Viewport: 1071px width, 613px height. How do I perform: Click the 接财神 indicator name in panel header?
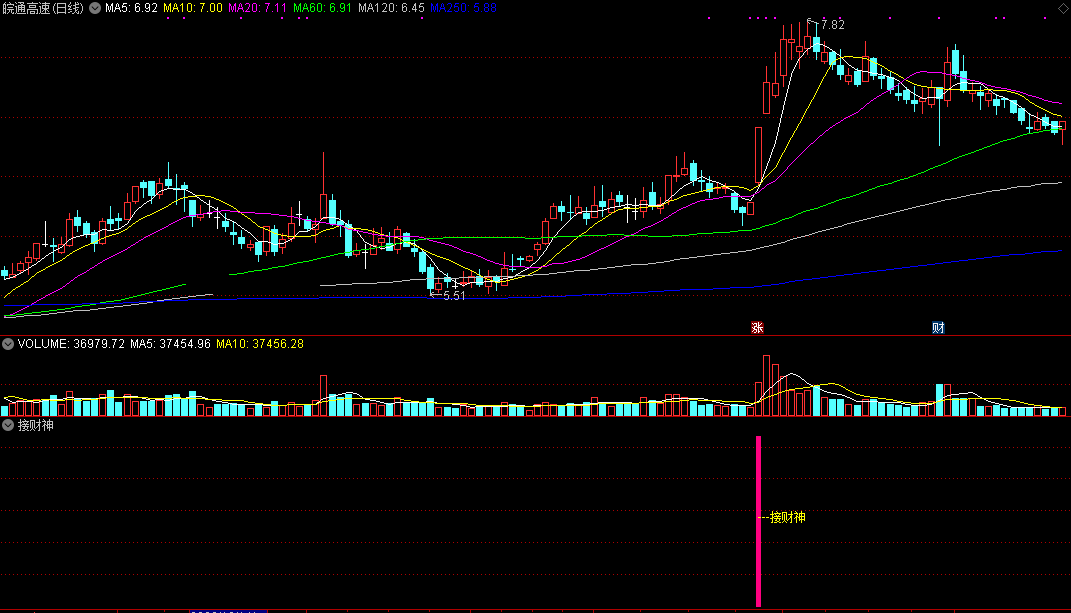point(36,425)
